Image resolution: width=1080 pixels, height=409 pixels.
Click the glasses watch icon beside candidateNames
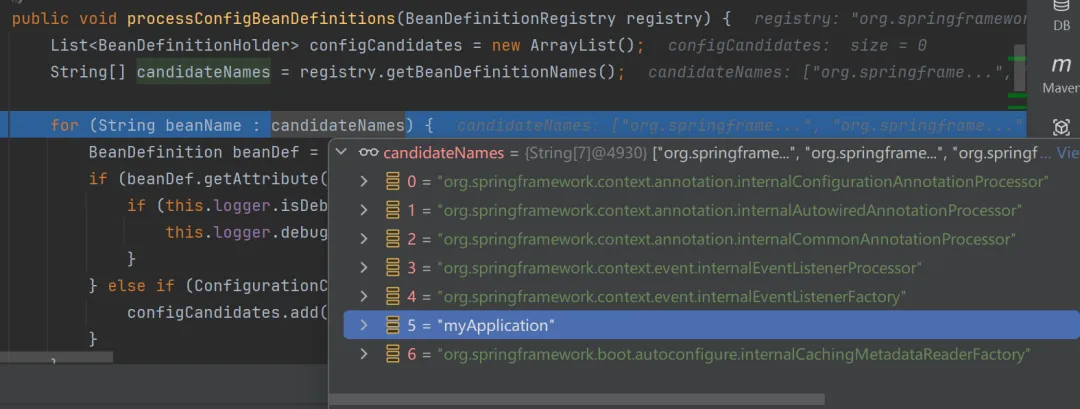coord(368,153)
